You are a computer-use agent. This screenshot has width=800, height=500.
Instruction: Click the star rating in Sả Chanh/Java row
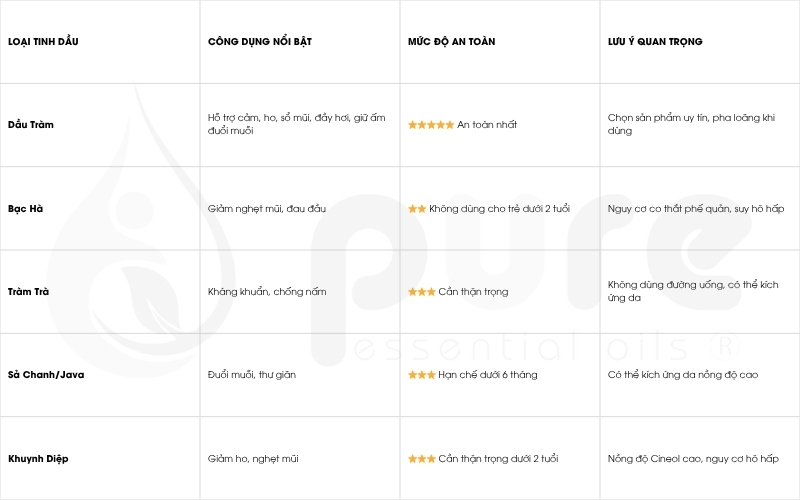(x=421, y=375)
